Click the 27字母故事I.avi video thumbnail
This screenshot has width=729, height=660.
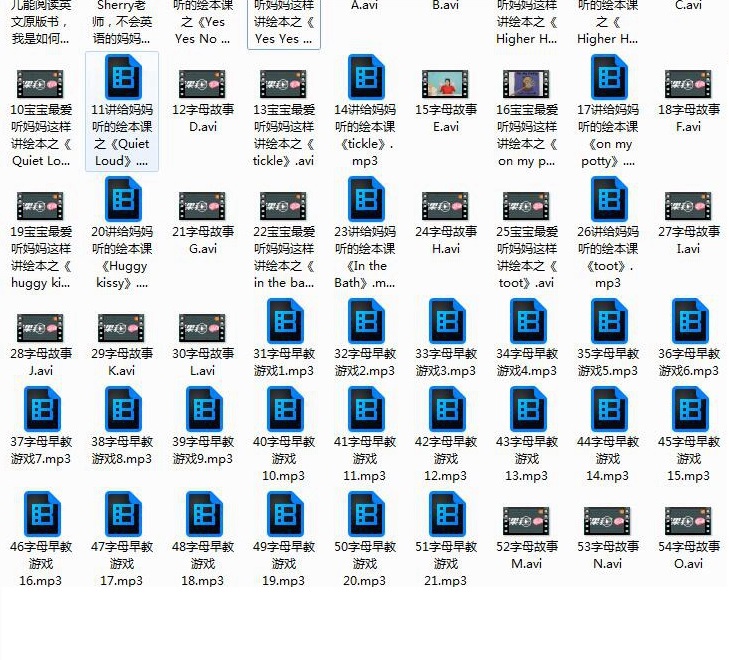[689, 206]
